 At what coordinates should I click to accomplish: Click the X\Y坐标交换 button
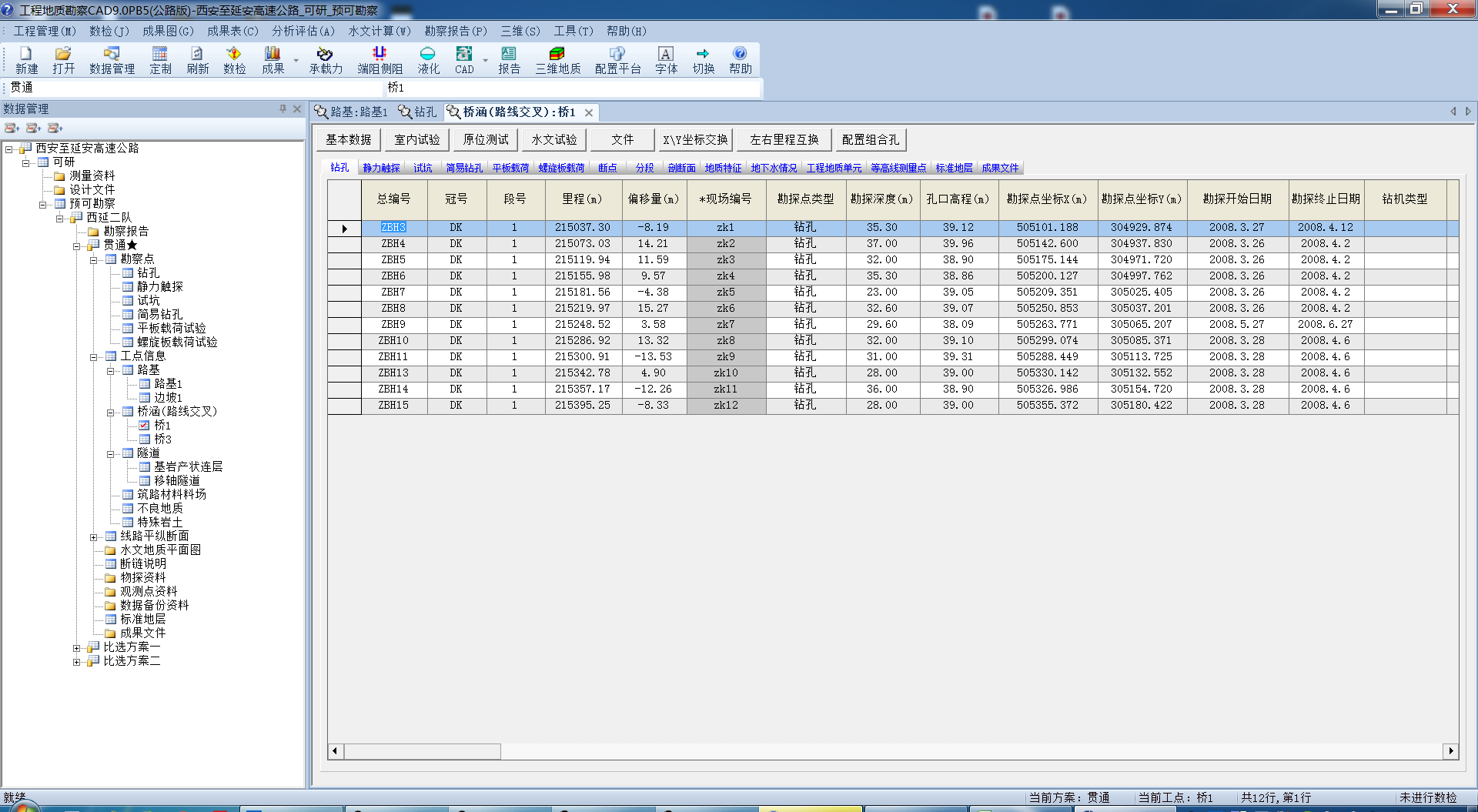click(x=695, y=139)
